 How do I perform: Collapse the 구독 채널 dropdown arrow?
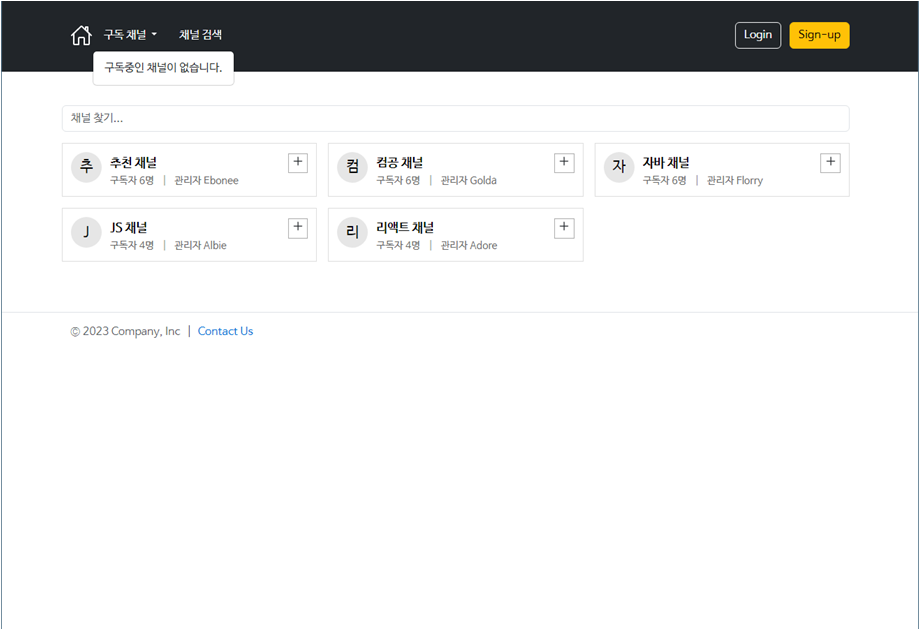[x=153, y=34]
